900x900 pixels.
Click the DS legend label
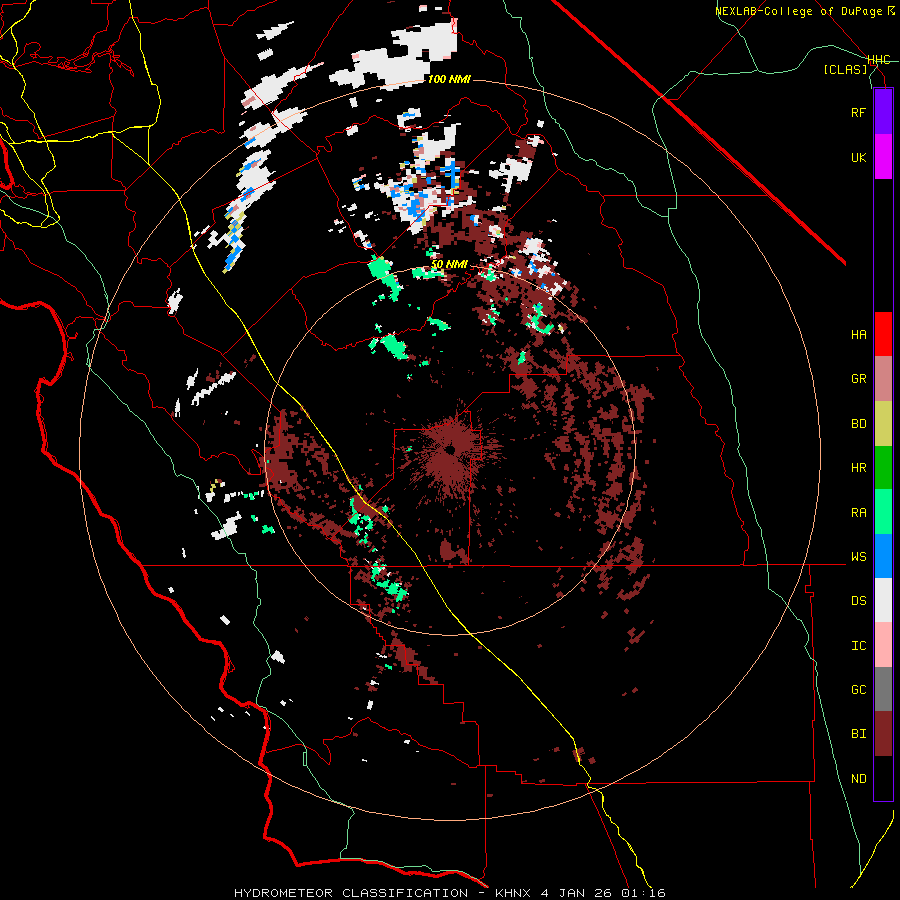pyautogui.click(x=858, y=601)
